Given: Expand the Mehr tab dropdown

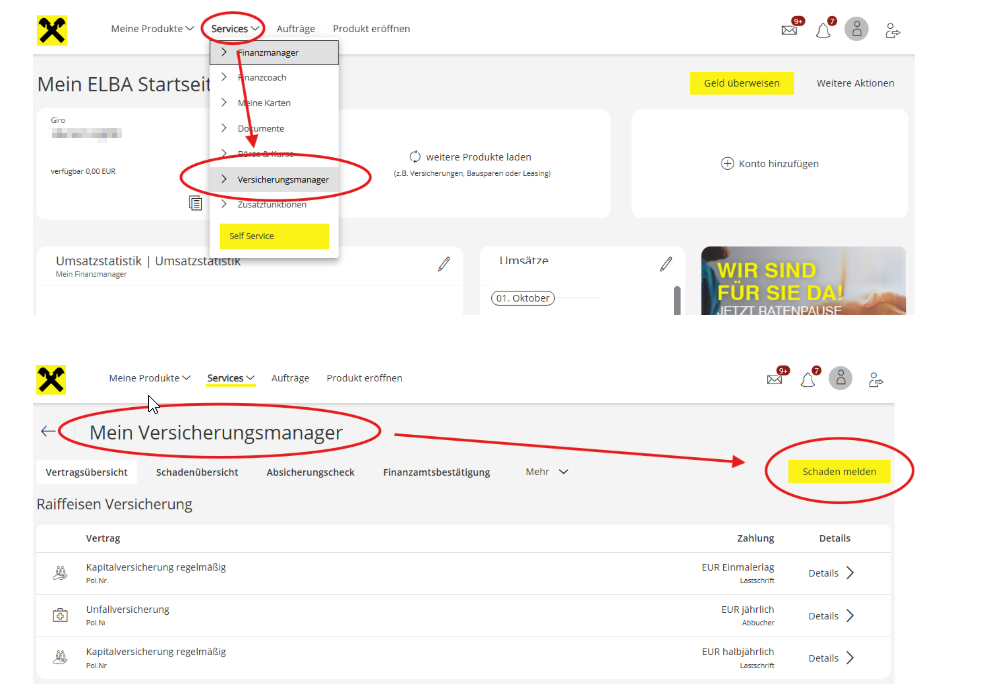Looking at the screenshot, I should (x=547, y=472).
